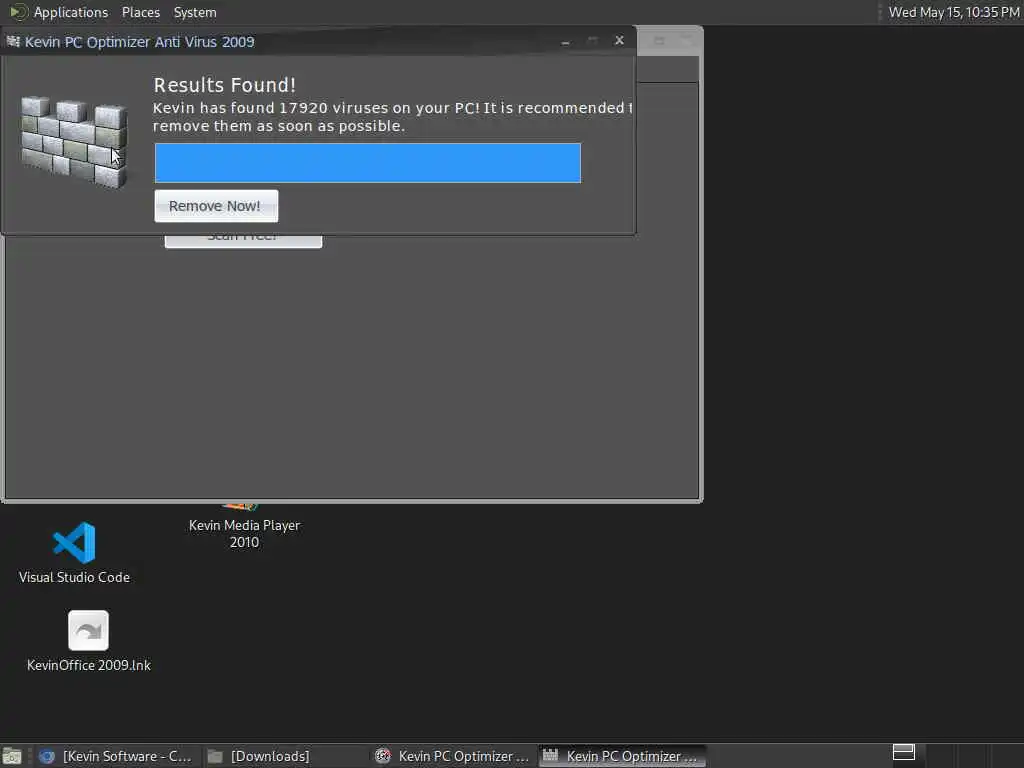The image size is (1024, 768).
Task: Click the 17920 viruses found message
Action: pyautogui.click(x=392, y=117)
